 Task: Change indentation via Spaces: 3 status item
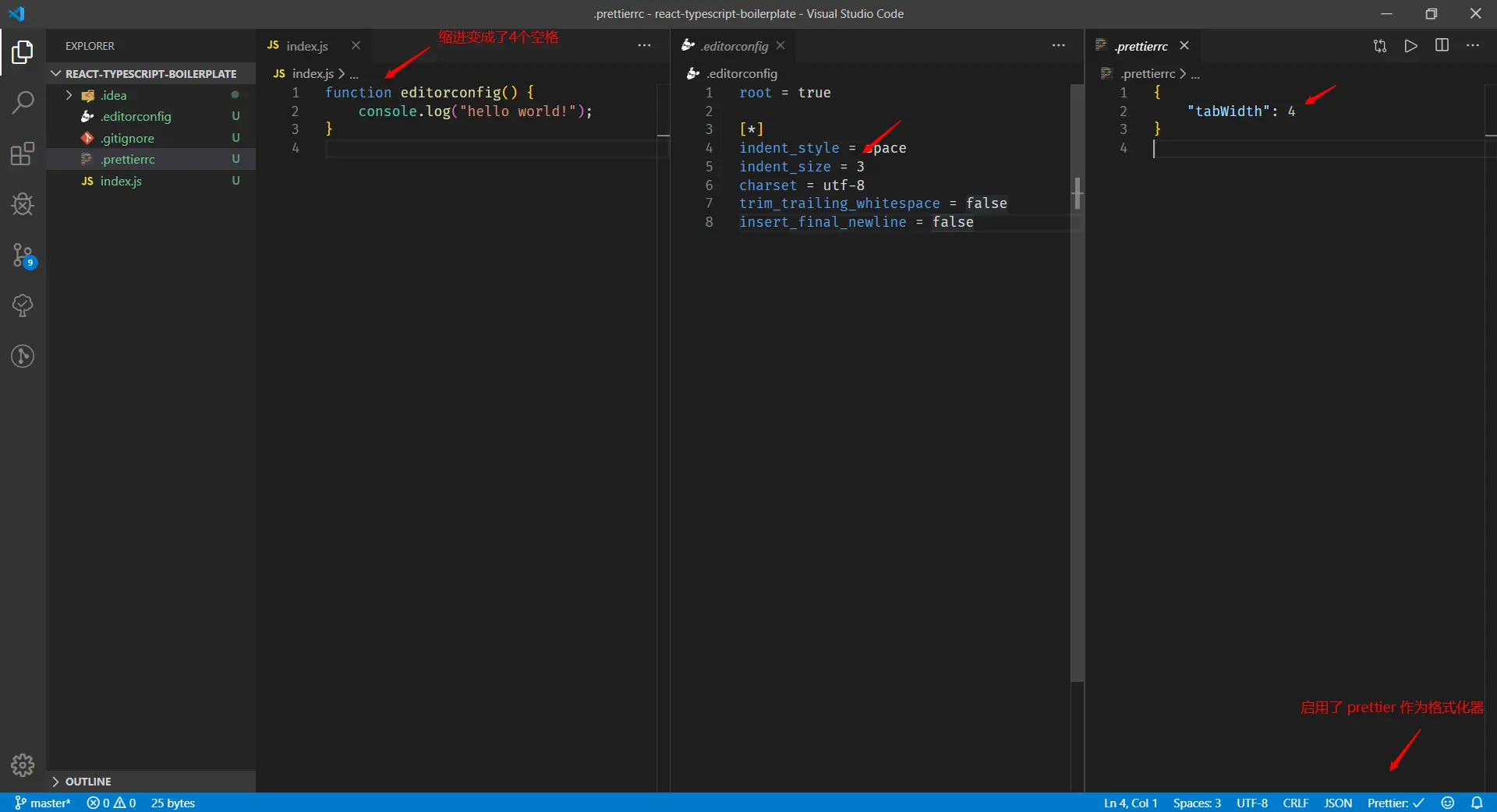point(1197,803)
